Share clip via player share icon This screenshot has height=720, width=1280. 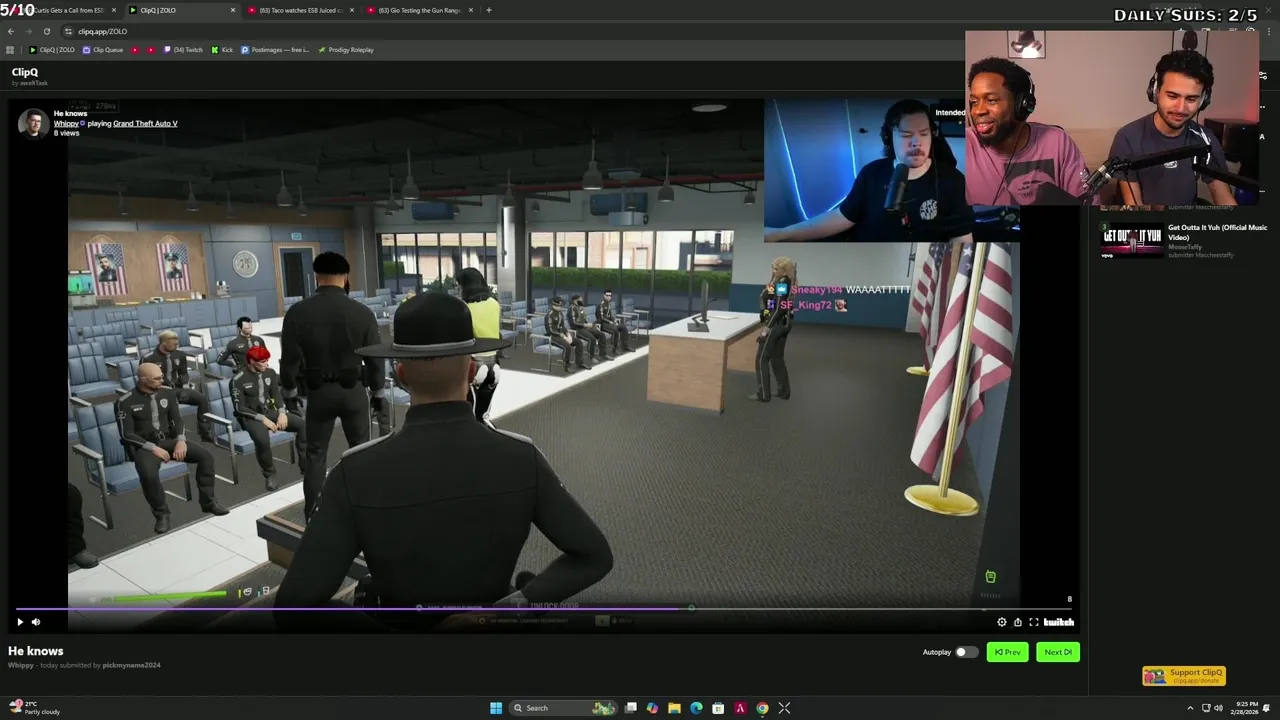click(1018, 622)
